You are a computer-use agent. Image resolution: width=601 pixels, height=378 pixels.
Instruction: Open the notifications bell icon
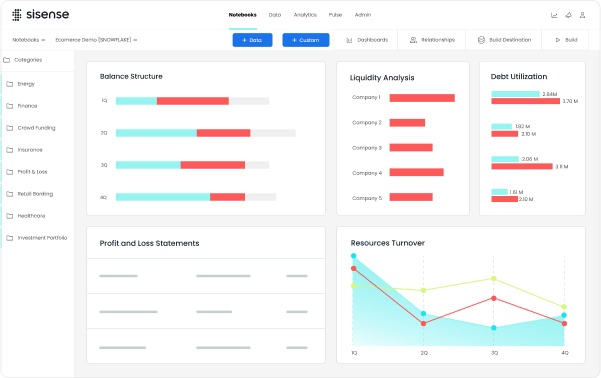tap(568, 15)
